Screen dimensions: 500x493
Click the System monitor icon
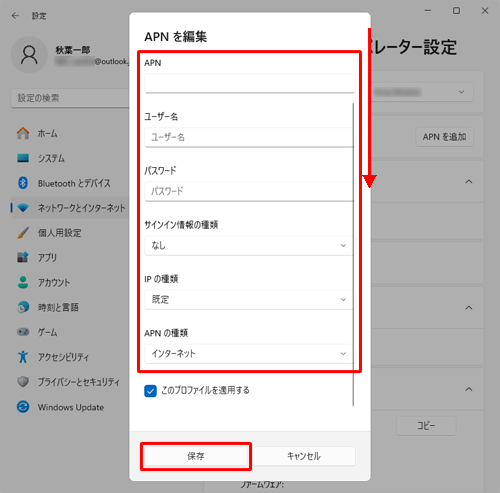tap(23, 158)
